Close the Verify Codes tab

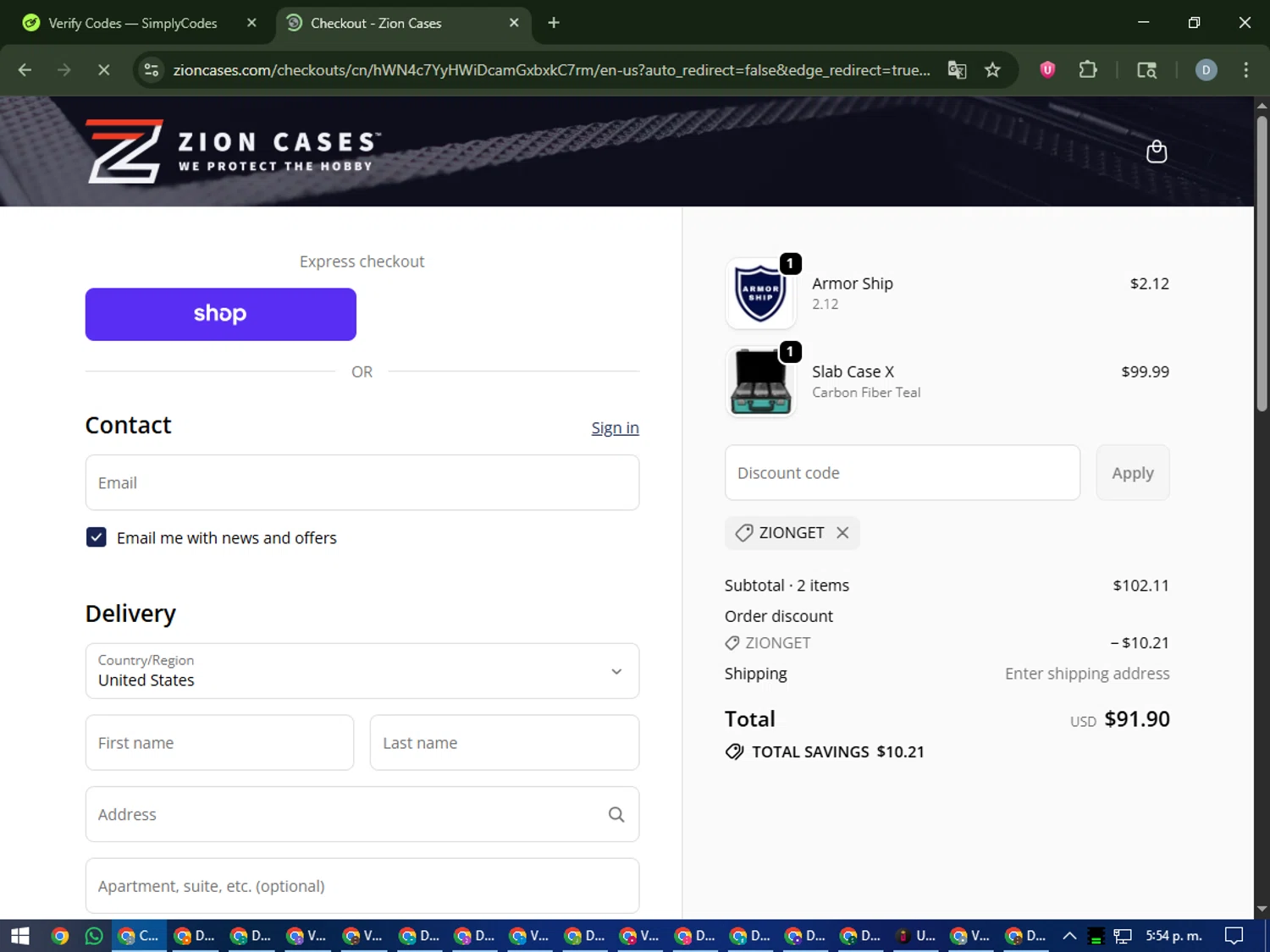251,23
